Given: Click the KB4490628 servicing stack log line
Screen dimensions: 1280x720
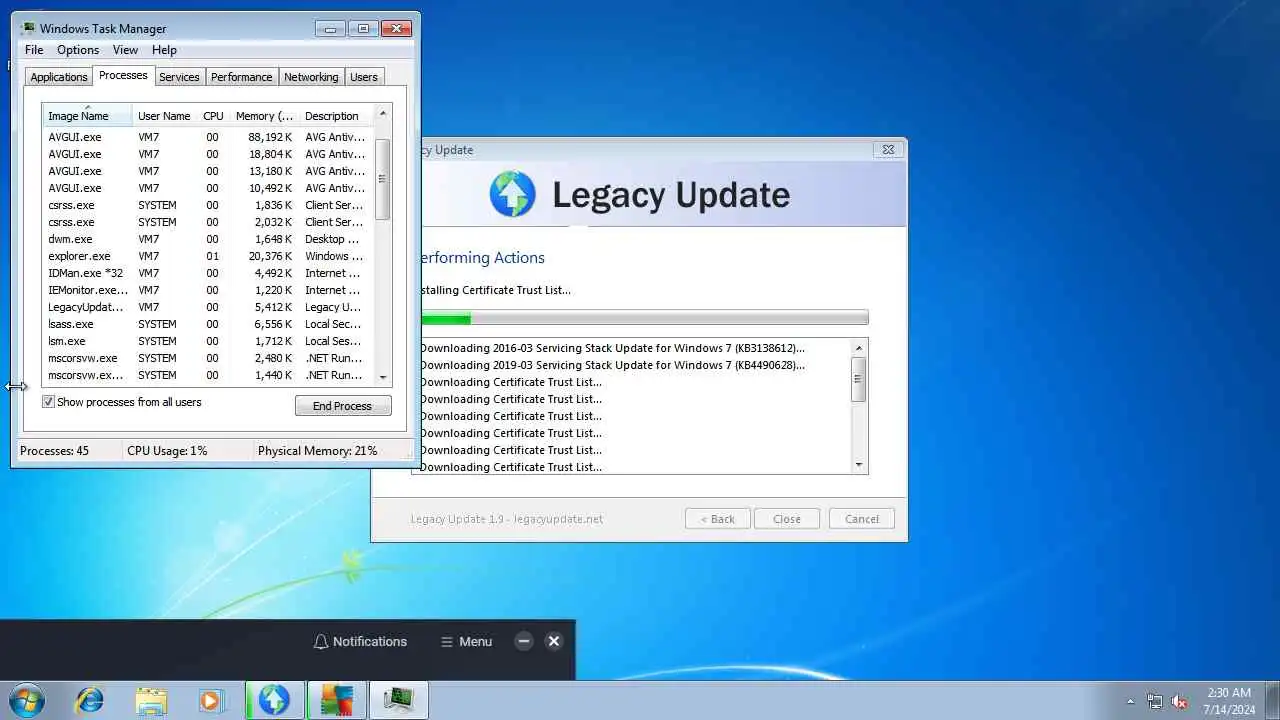Looking at the screenshot, I should coord(612,365).
